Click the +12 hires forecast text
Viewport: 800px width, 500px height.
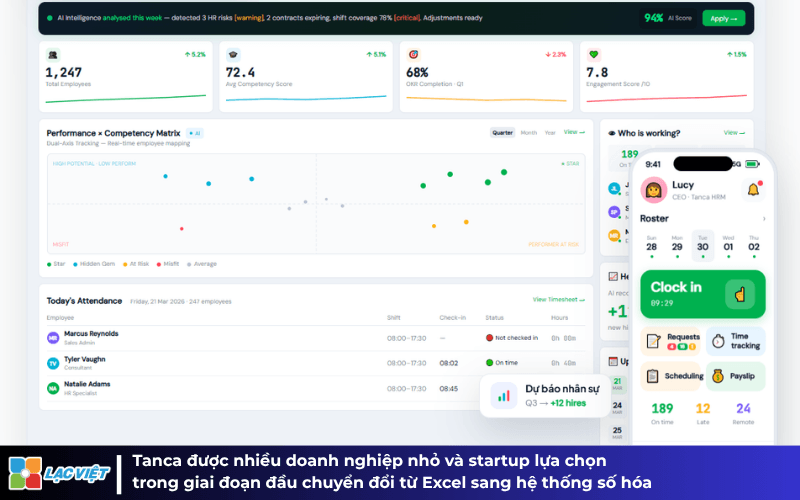pos(568,403)
